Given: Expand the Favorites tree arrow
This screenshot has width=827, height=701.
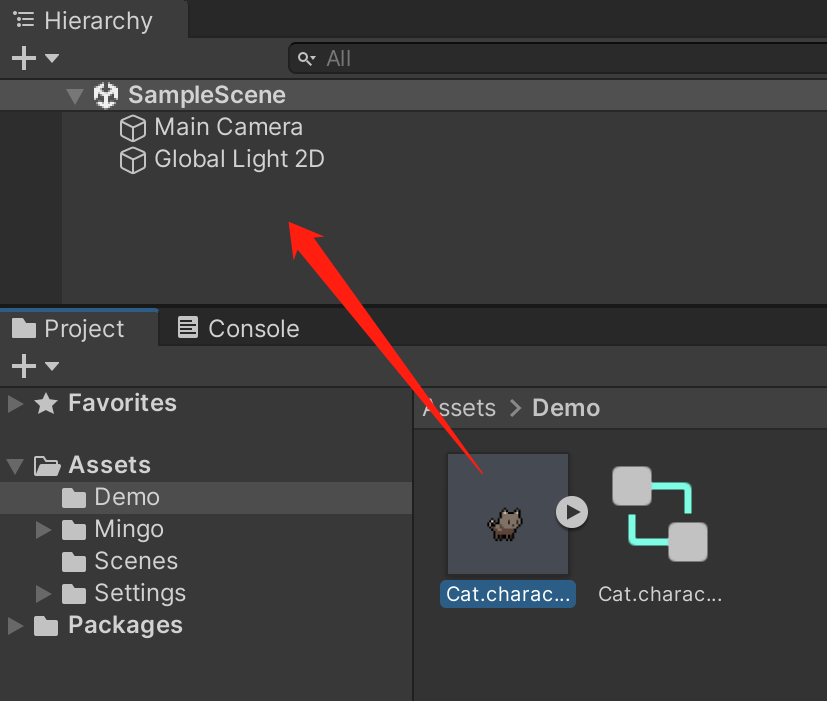Looking at the screenshot, I should 16,404.
